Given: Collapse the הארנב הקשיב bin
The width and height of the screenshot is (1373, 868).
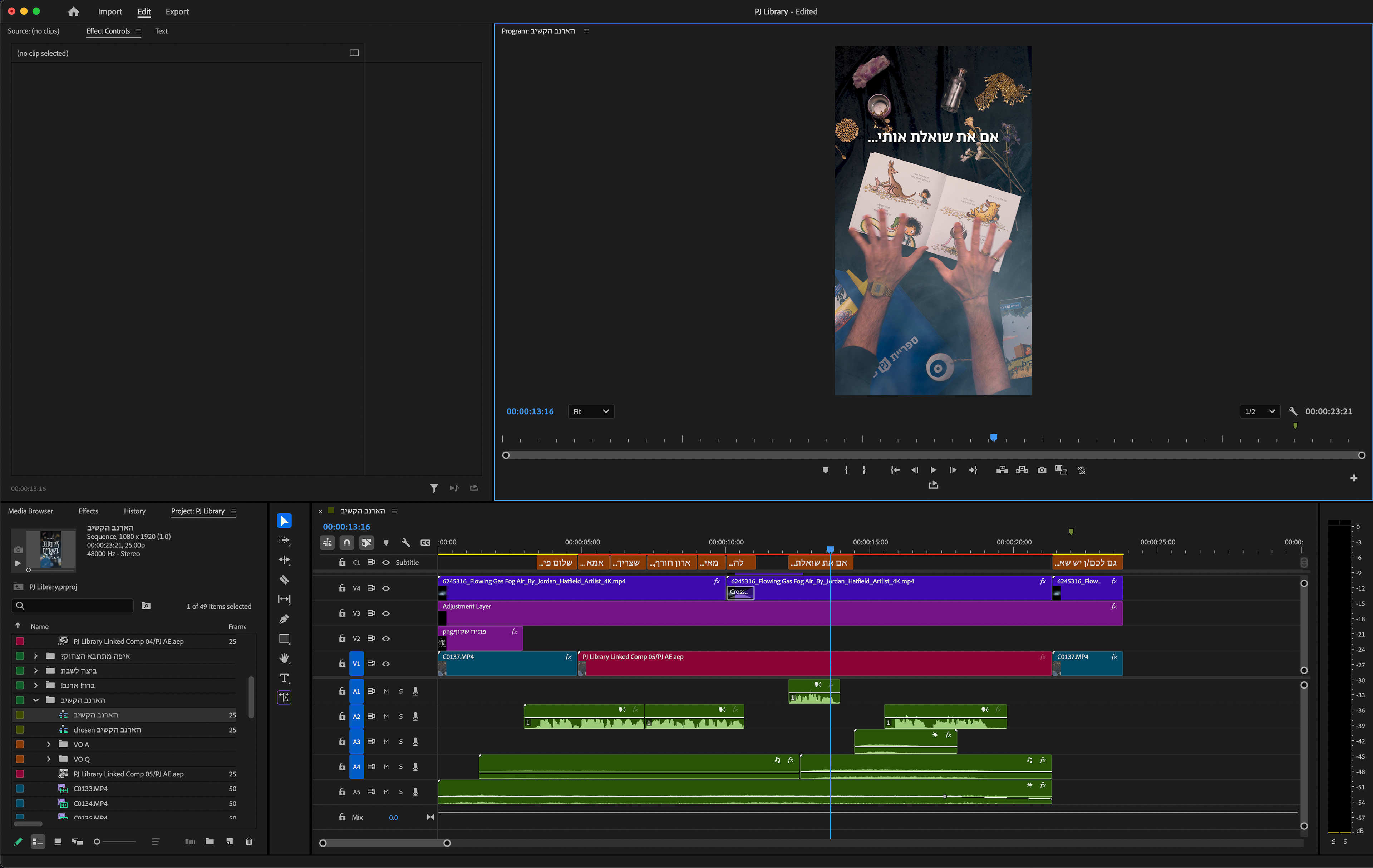Looking at the screenshot, I should [x=35, y=700].
